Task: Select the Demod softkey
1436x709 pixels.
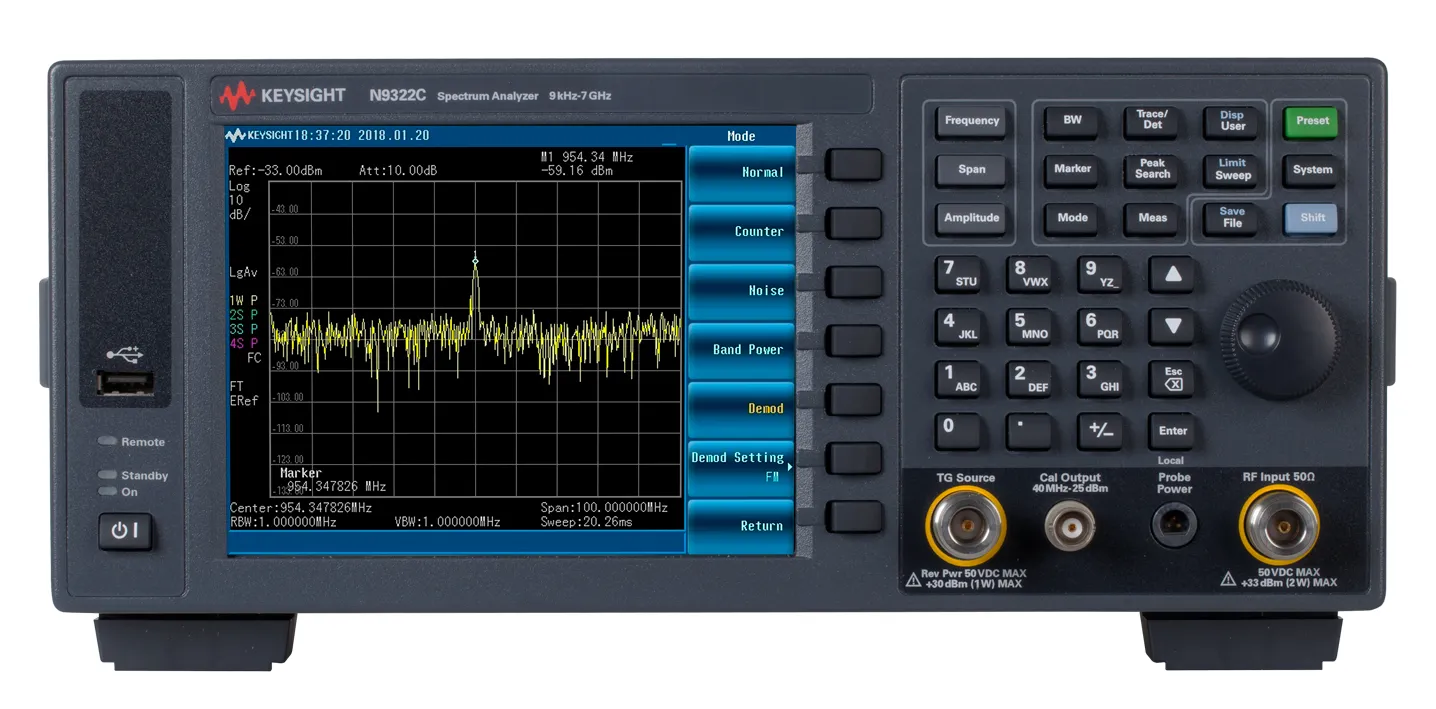Action: (x=740, y=407)
